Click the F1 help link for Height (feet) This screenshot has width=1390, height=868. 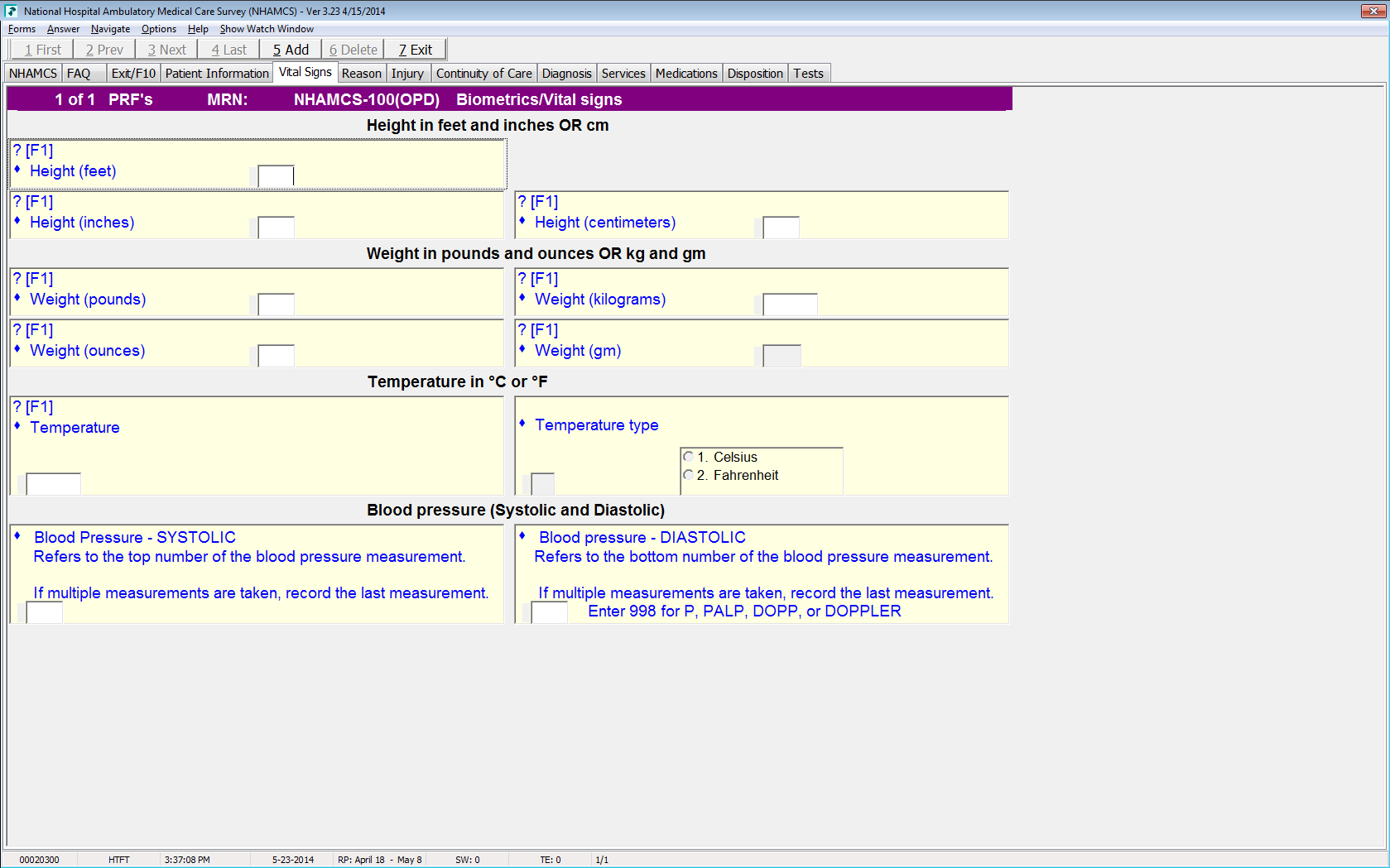(x=33, y=151)
